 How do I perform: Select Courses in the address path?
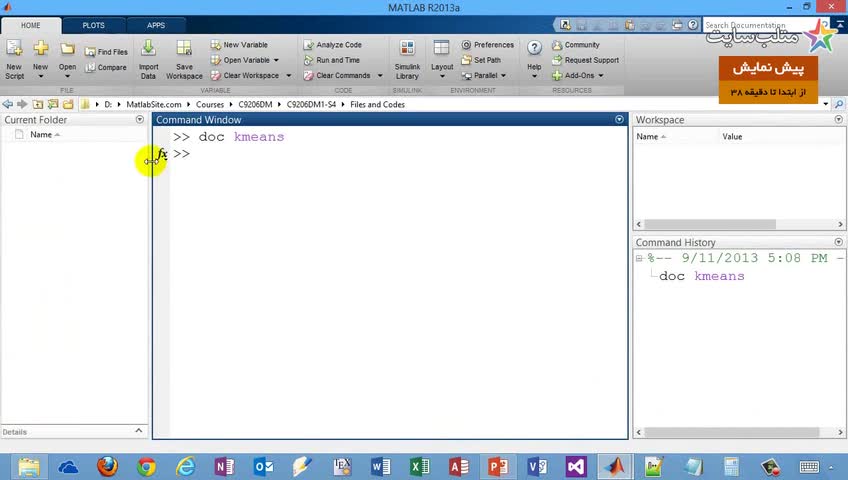(210, 104)
